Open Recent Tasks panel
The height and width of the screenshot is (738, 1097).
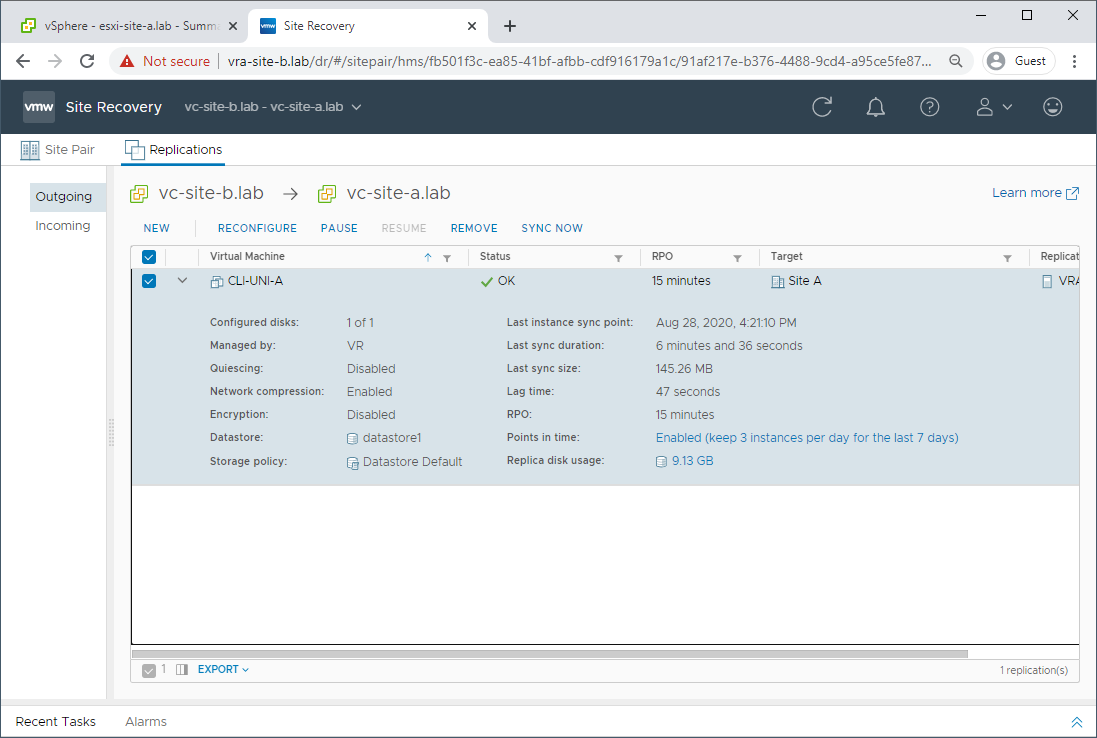click(x=55, y=721)
